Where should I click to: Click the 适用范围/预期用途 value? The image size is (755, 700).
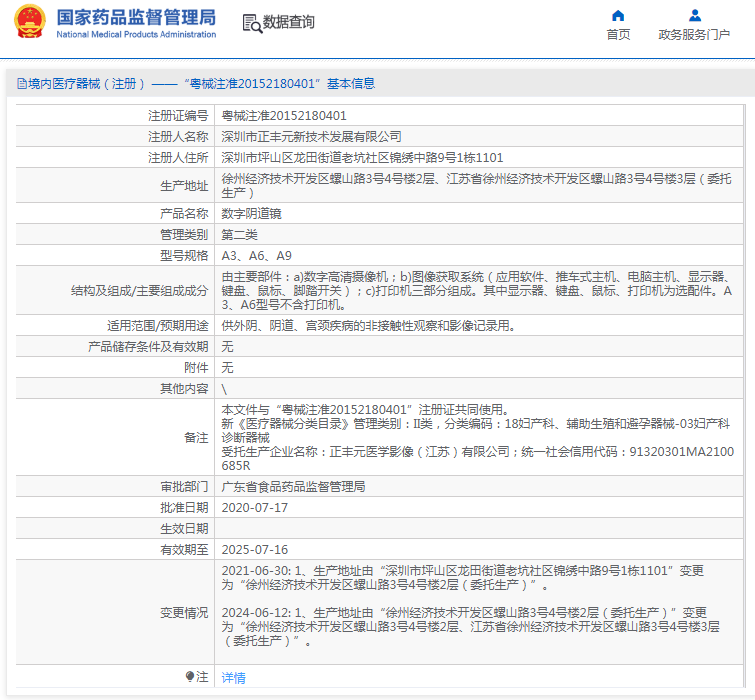pyautogui.click(x=369, y=325)
